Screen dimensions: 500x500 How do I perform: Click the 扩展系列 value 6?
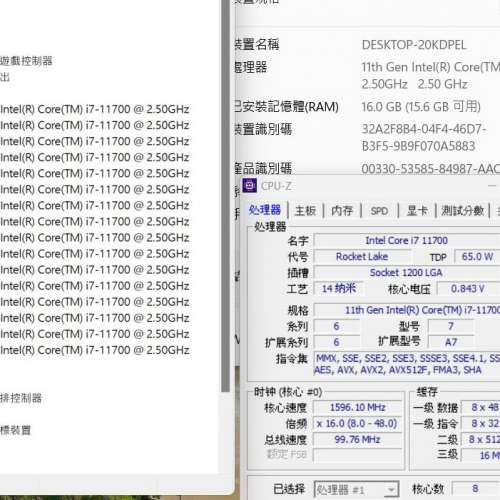pos(337,342)
